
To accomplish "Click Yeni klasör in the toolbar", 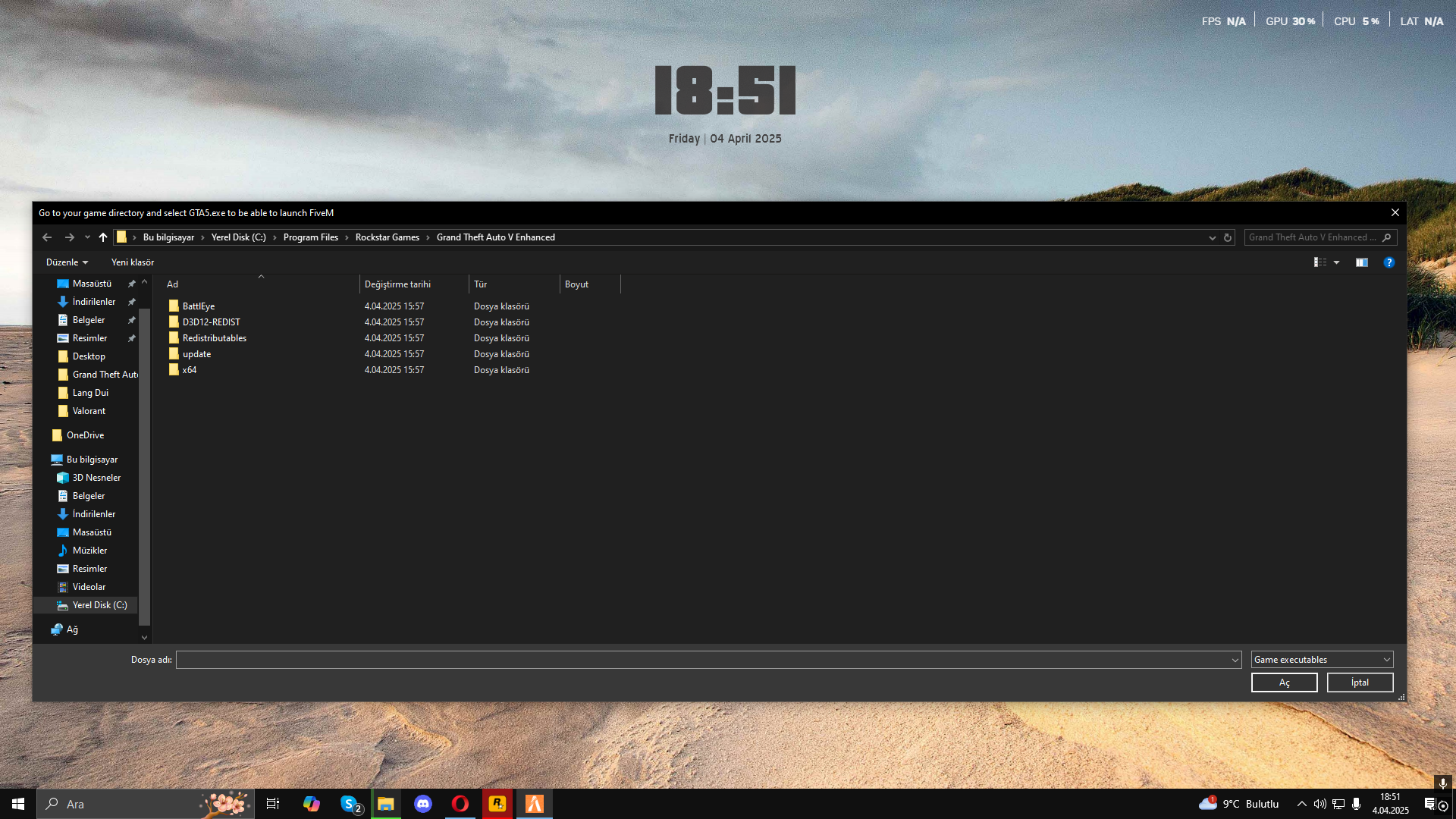I will click(x=133, y=262).
